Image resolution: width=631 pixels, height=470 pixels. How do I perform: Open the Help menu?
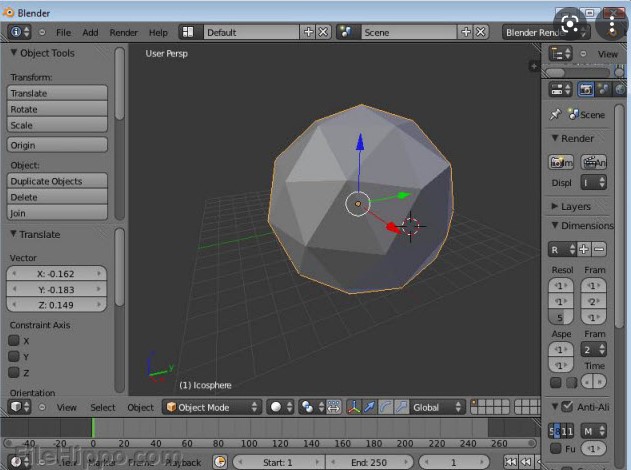pos(158,32)
